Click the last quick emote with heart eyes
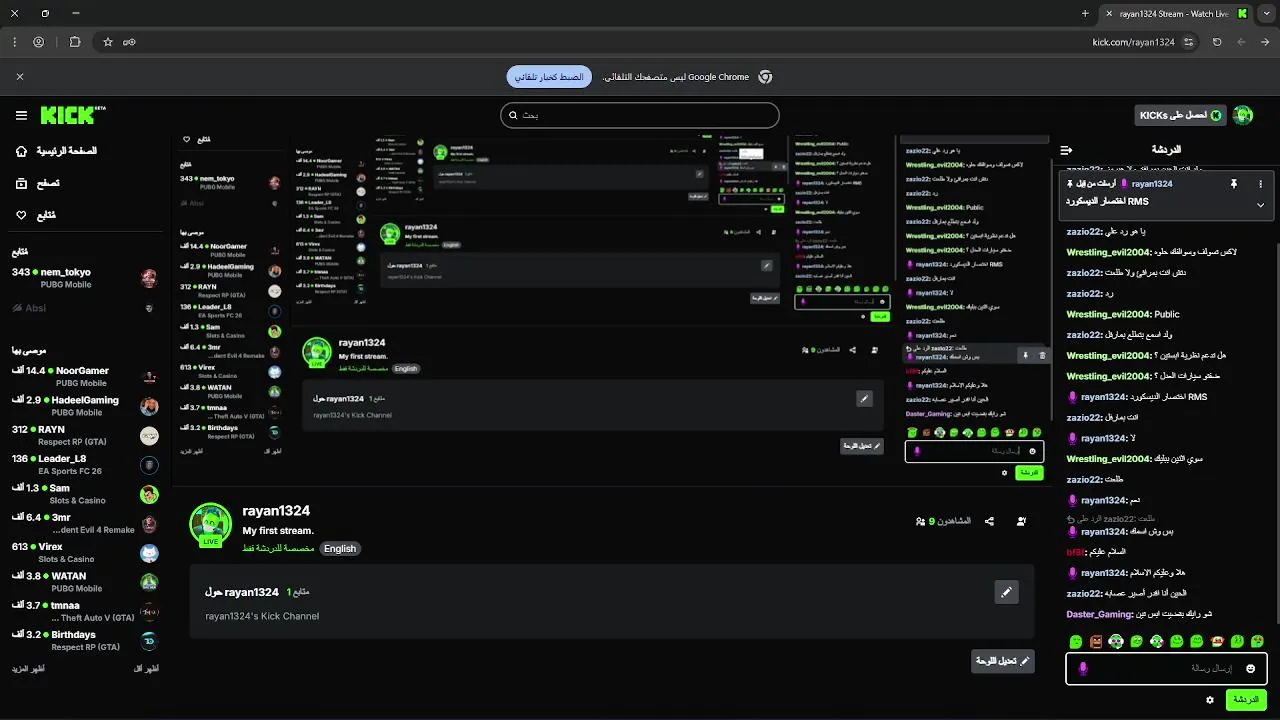This screenshot has width=1280, height=720. pos(1258,641)
